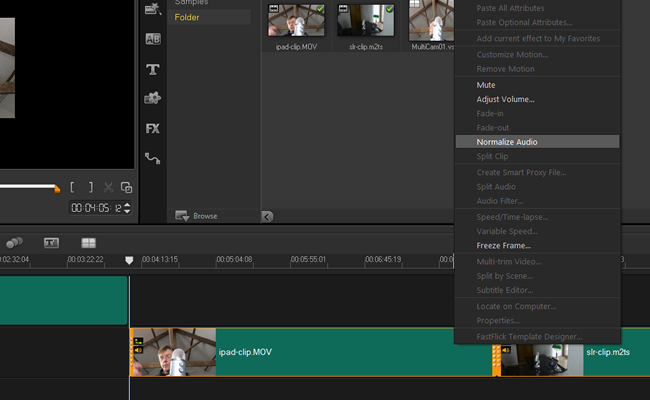Click the orange trim marker on preview scrubber

57,189
